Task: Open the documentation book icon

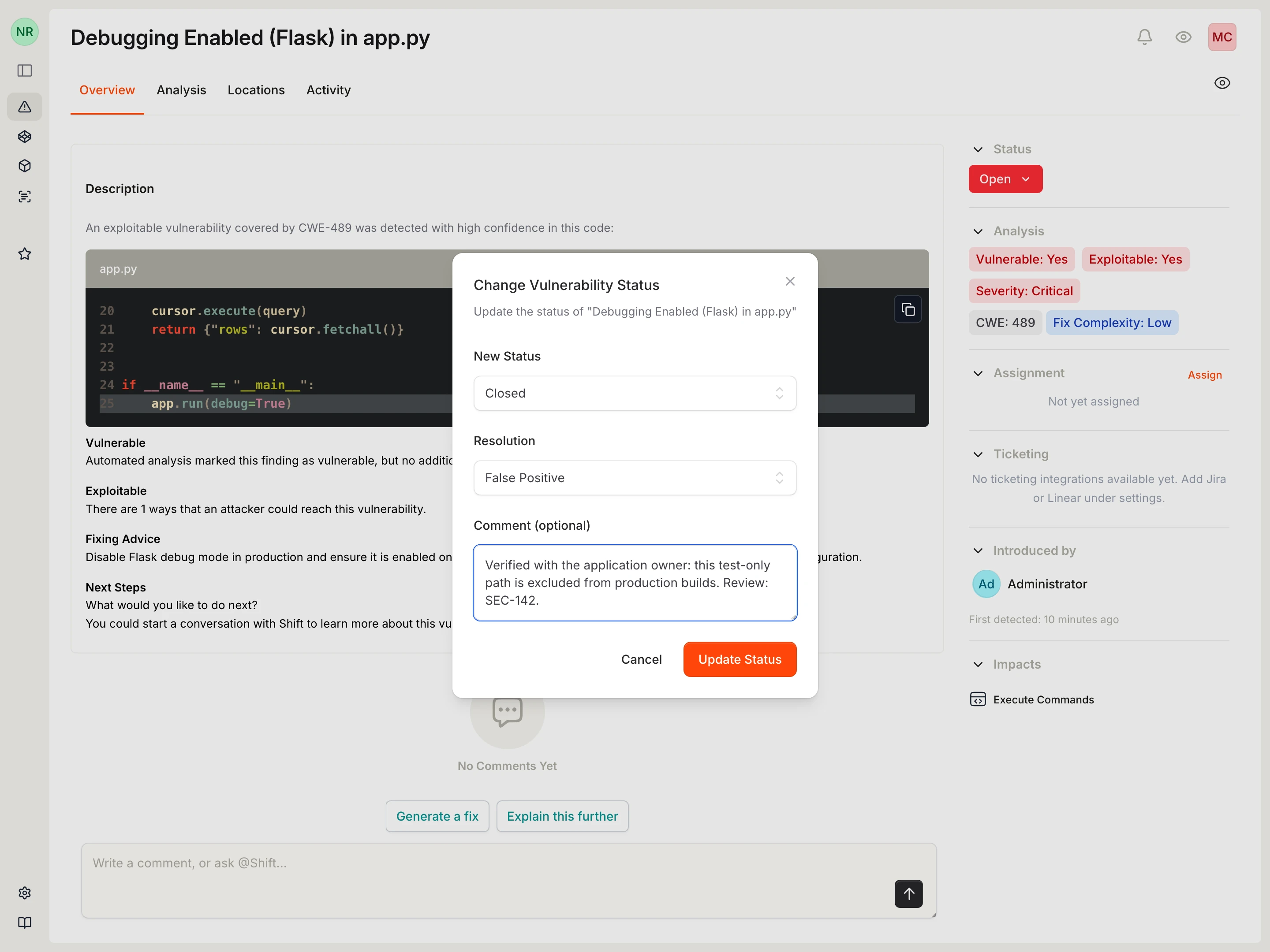Action: coord(25,923)
